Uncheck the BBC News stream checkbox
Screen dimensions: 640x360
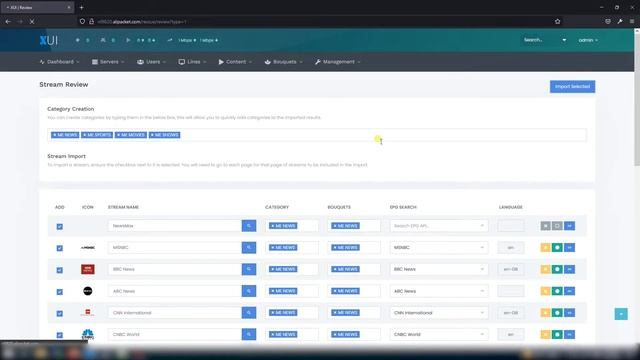pos(60,270)
